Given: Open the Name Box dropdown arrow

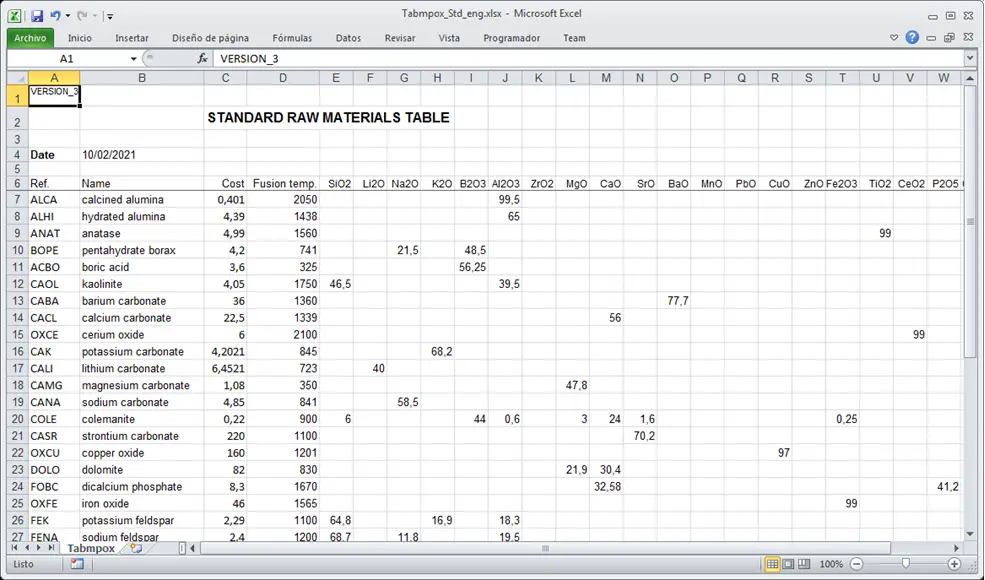Looking at the screenshot, I should pos(134,59).
